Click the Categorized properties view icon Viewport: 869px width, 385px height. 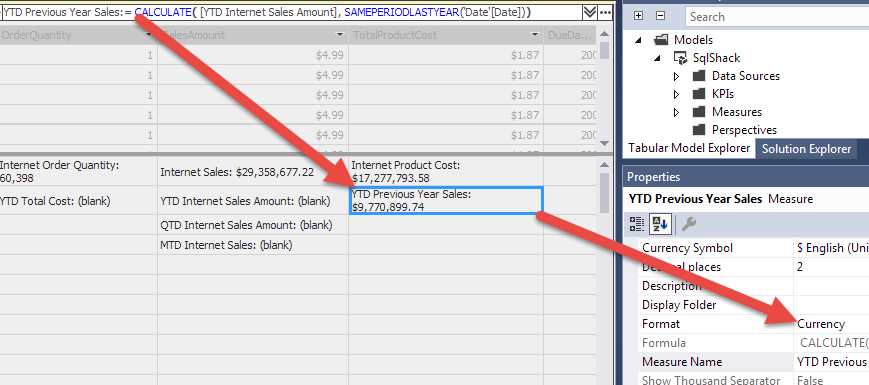pos(637,224)
